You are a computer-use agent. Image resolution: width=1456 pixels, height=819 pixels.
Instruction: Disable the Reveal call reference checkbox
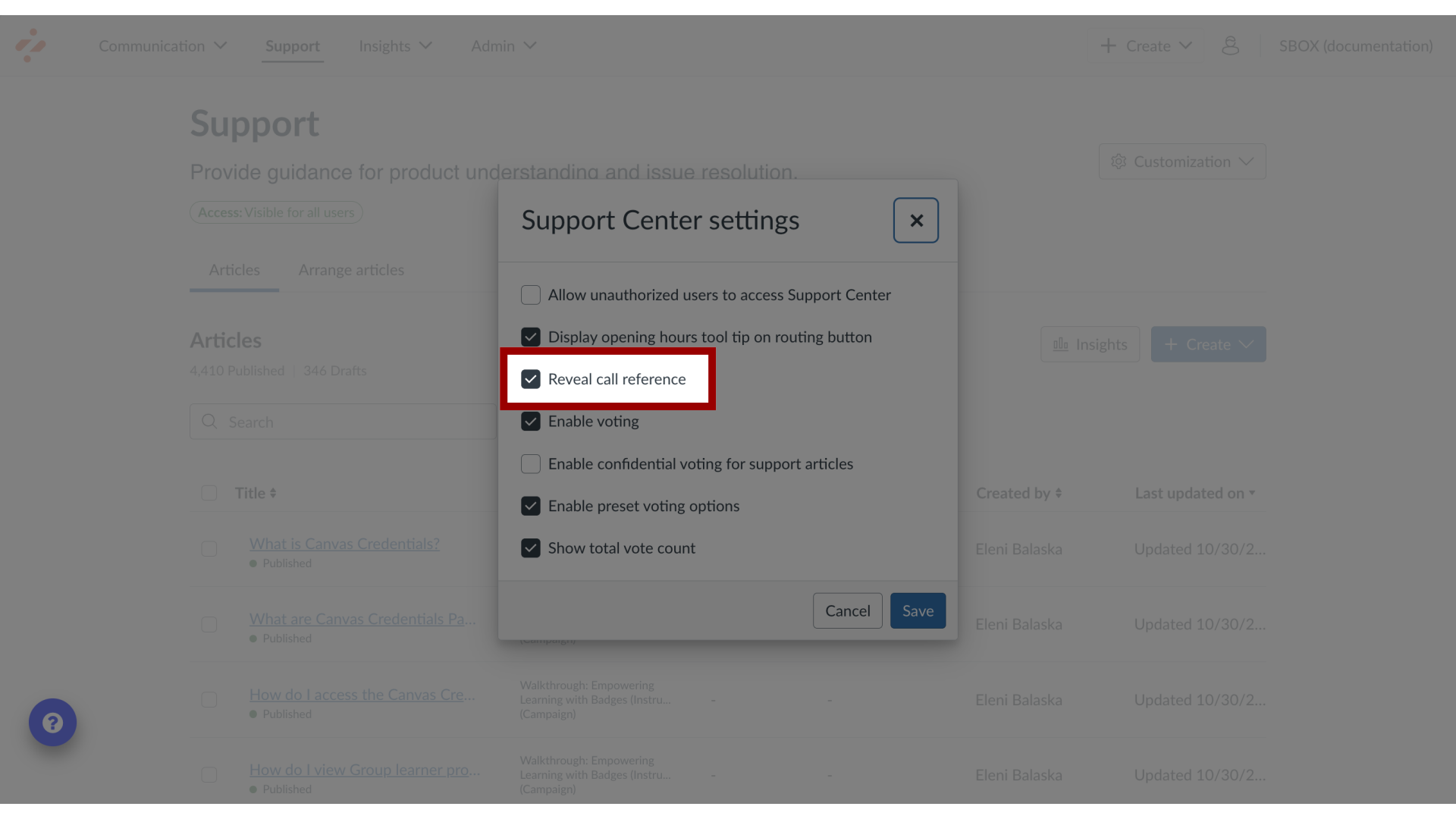(531, 378)
